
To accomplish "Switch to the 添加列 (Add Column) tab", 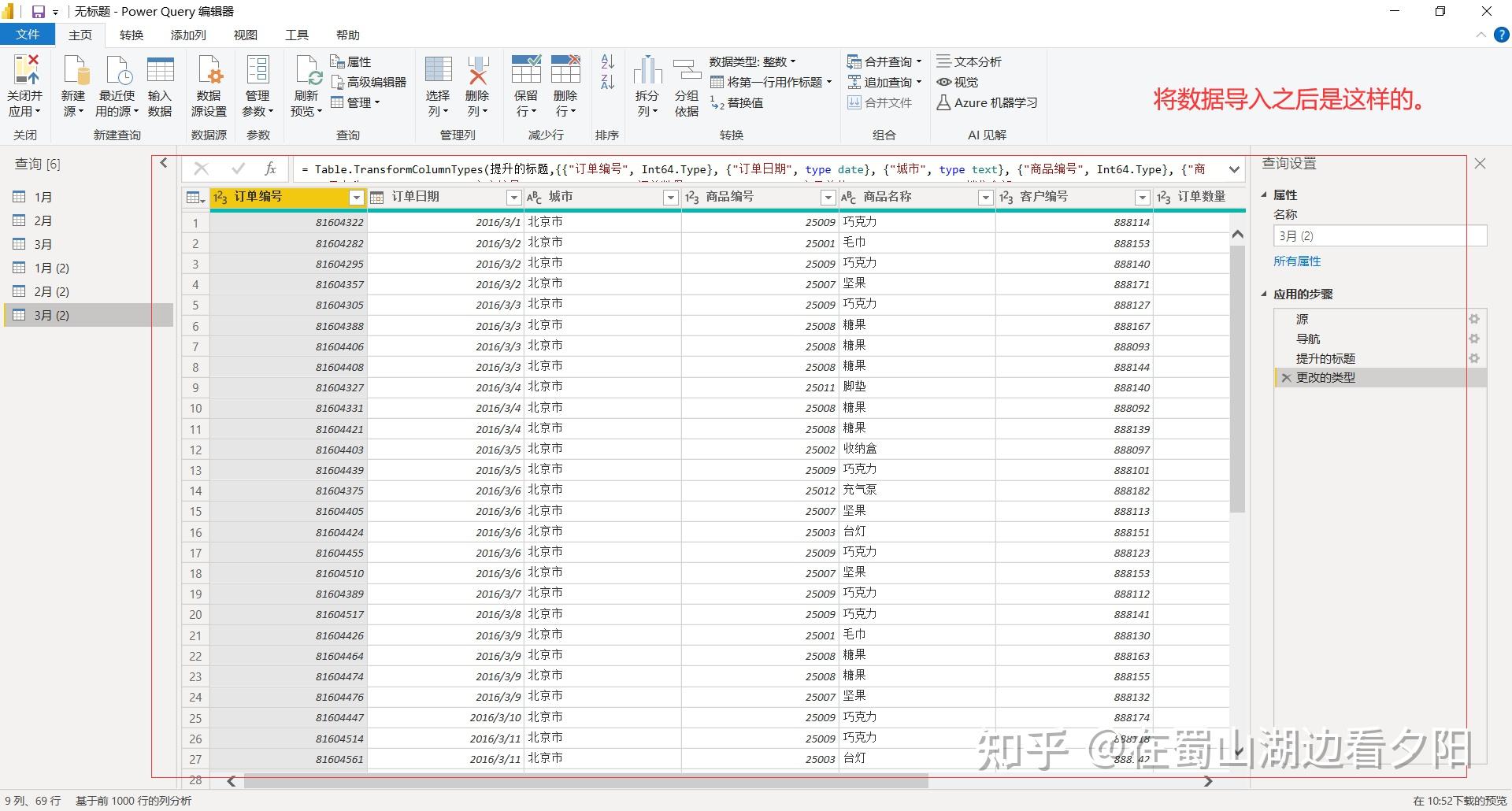I will coord(188,35).
